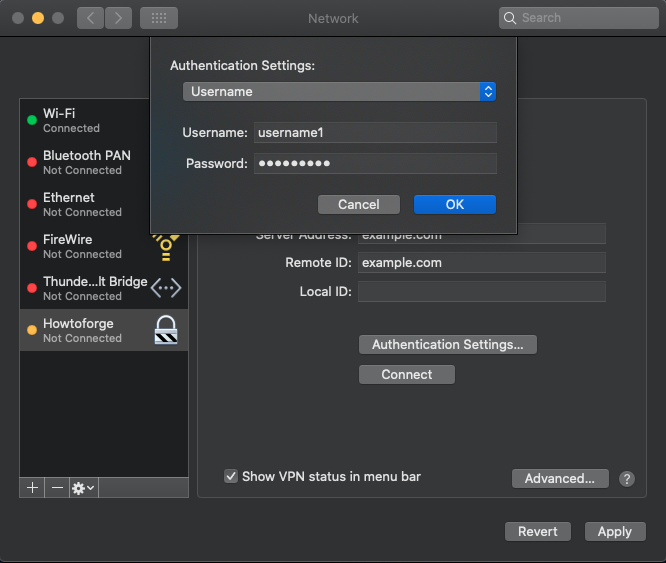Select the Wi-Fi service in sidebar
The image size is (666, 563).
tap(85, 120)
